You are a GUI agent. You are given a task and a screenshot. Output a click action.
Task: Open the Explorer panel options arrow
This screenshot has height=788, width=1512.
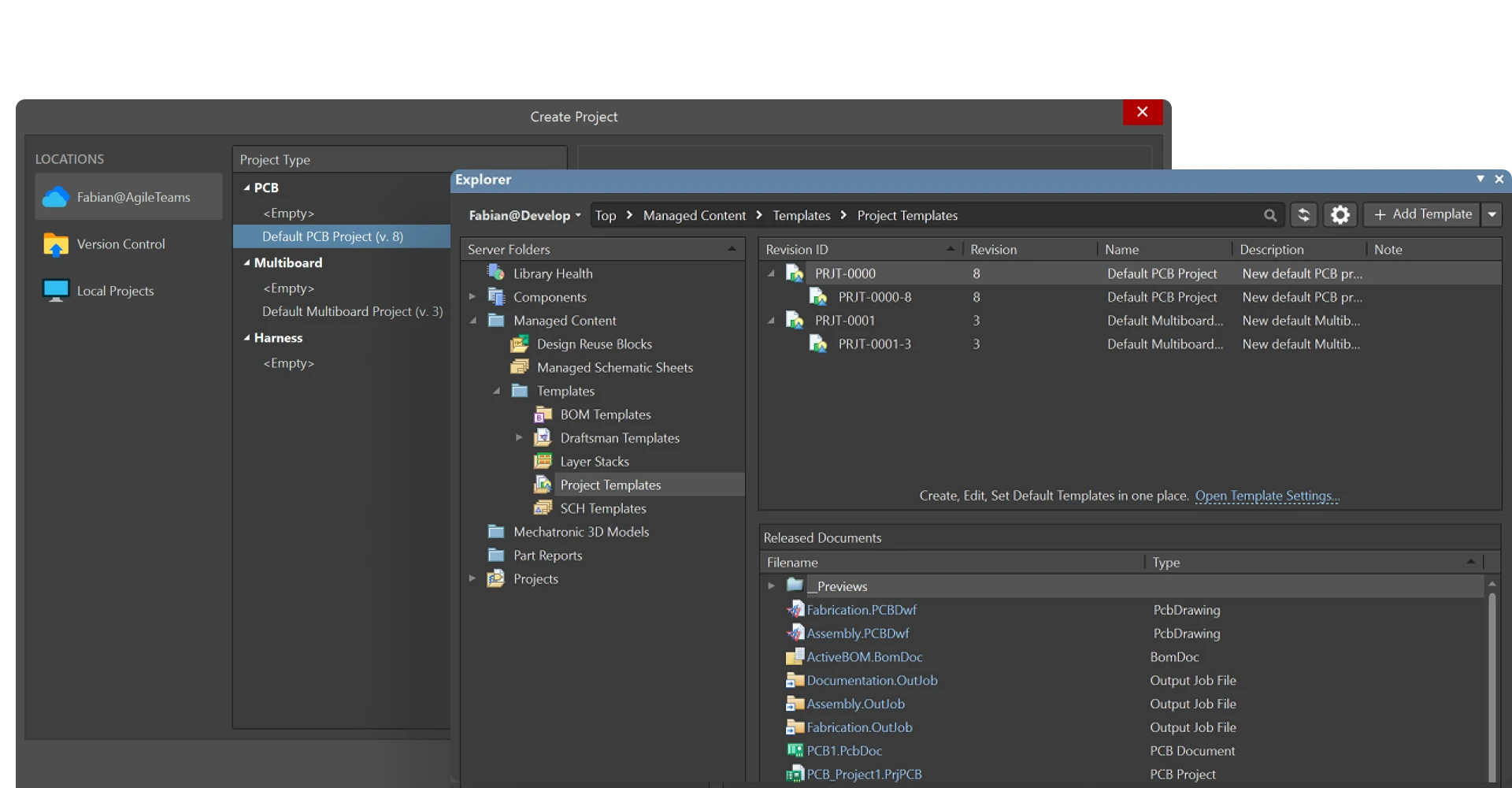coord(1480,179)
